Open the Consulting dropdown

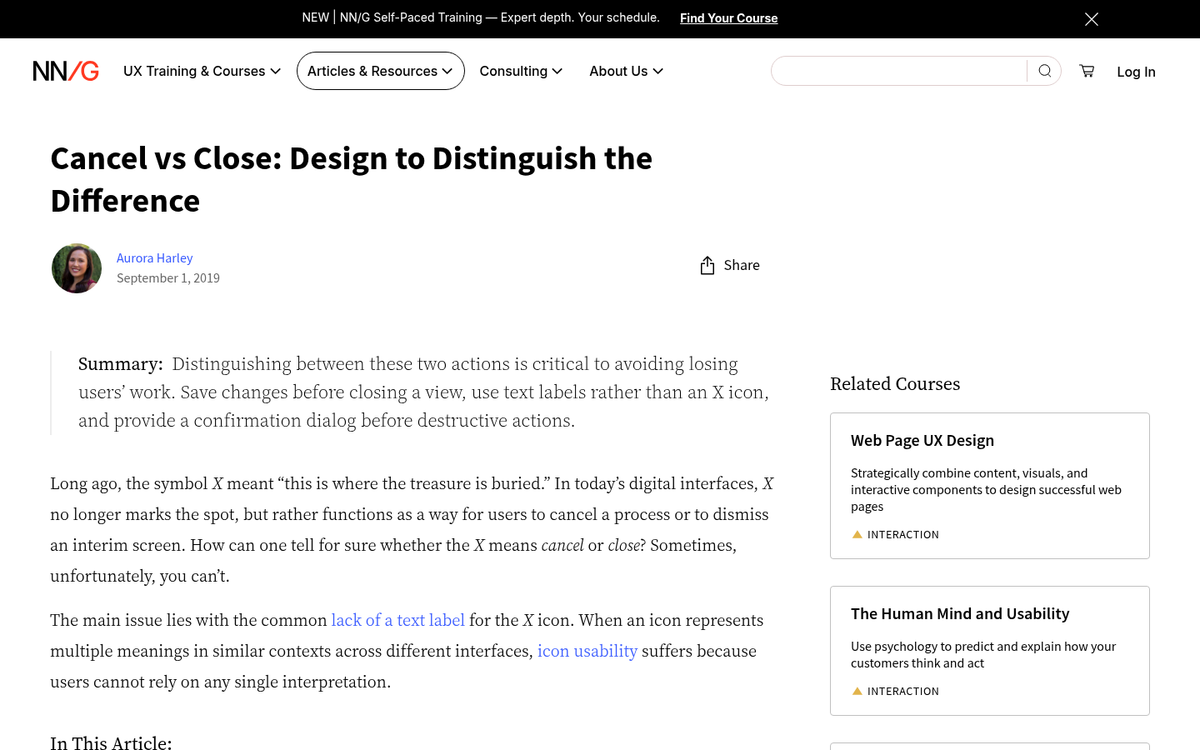point(520,70)
